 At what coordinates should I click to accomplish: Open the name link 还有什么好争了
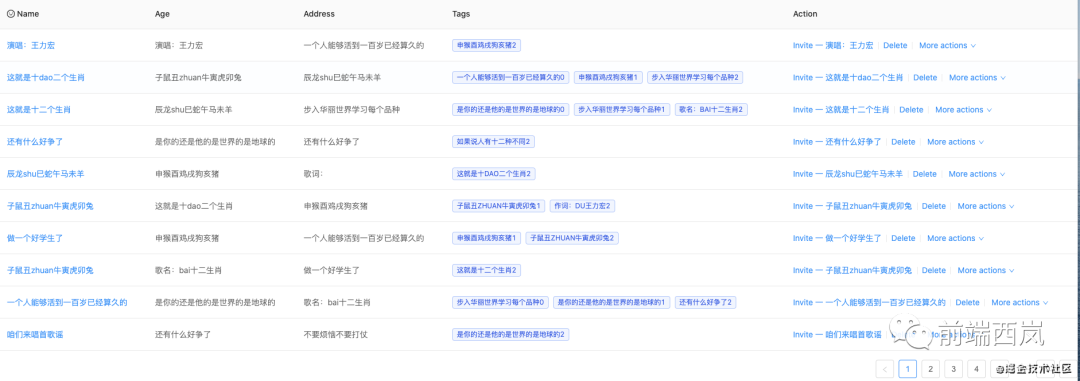(x=34, y=142)
